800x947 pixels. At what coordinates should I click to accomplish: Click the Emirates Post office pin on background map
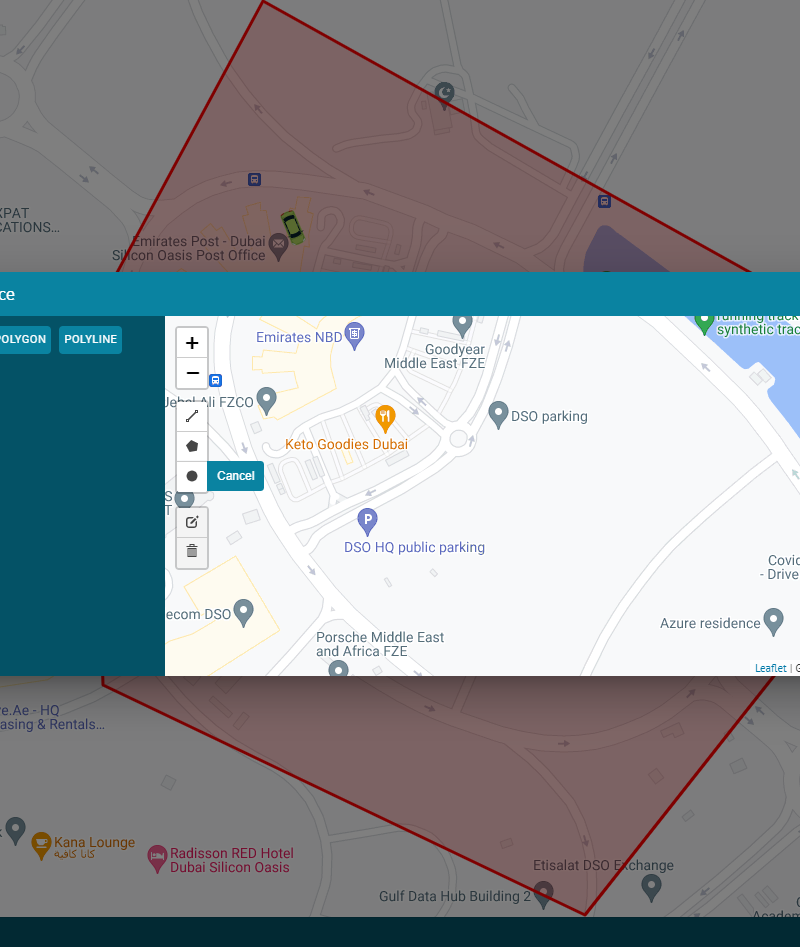coord(278,246)
